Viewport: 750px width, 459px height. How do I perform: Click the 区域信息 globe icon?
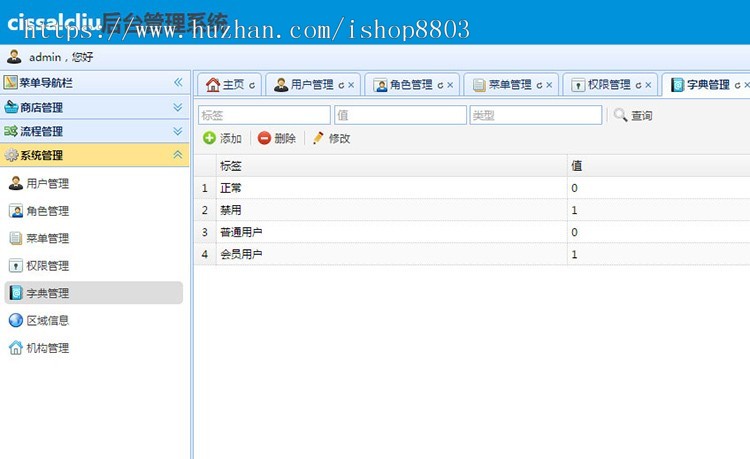pos(16,320)
